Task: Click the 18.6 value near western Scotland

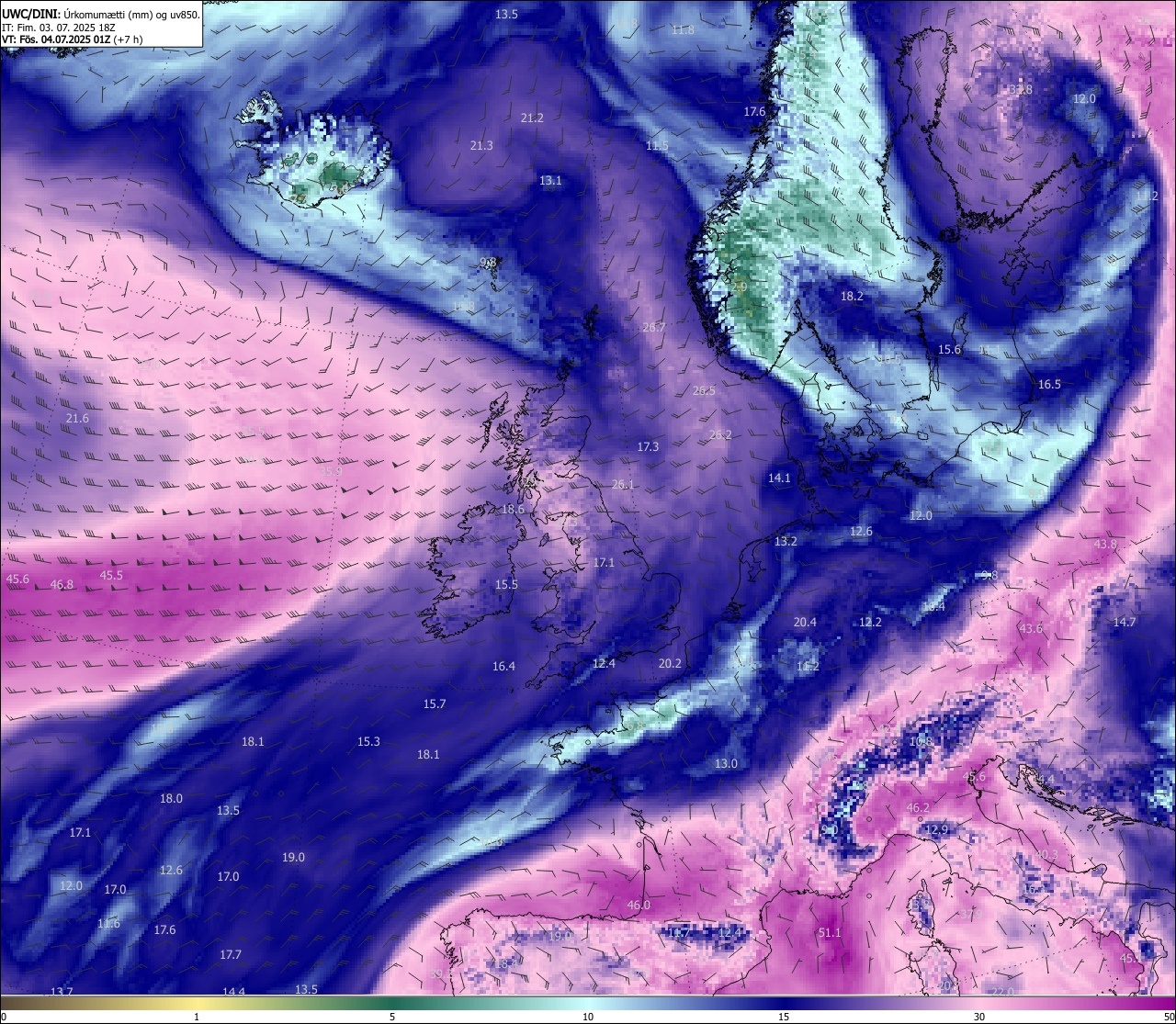Action: click(513, 509)
